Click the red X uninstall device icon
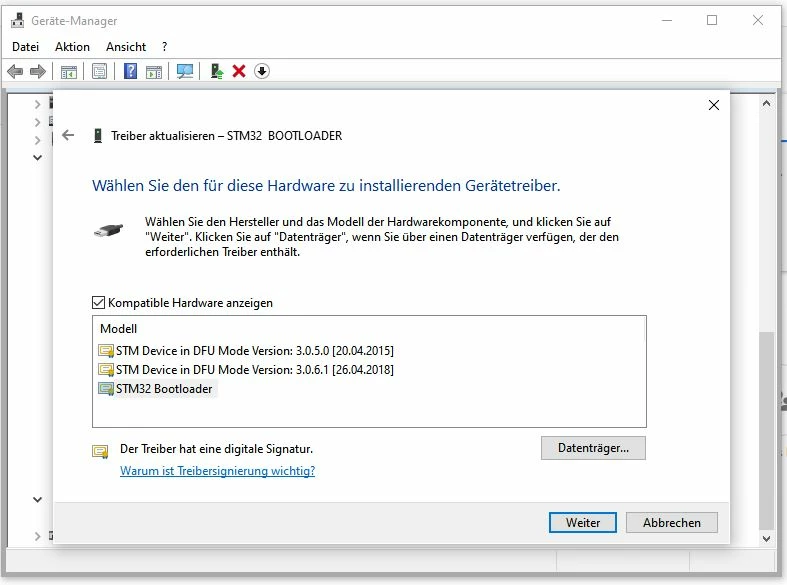This screenshot has height=585, width=787. [239, 71]
